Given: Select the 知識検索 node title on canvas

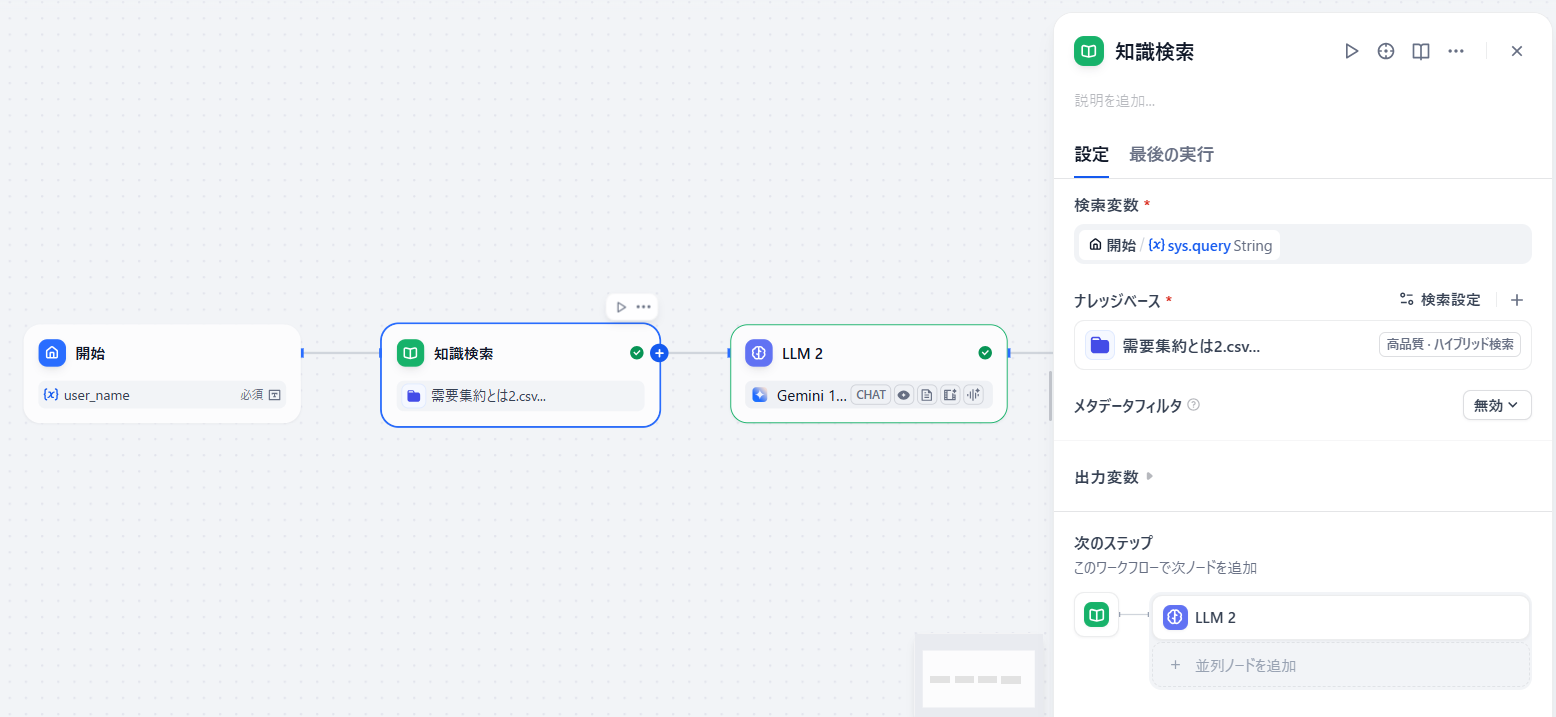Looking at the screenshot, I should (x=463, y=353).
